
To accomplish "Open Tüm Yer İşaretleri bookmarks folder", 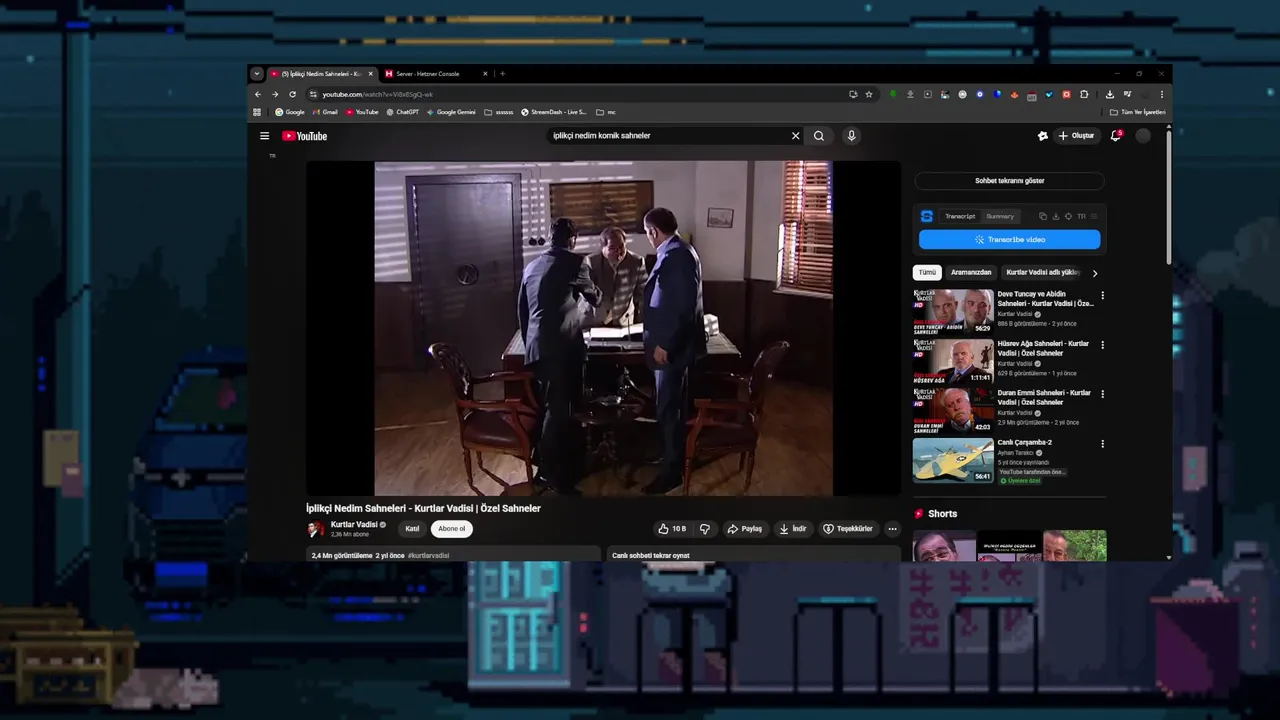I will coord(1138,112).
